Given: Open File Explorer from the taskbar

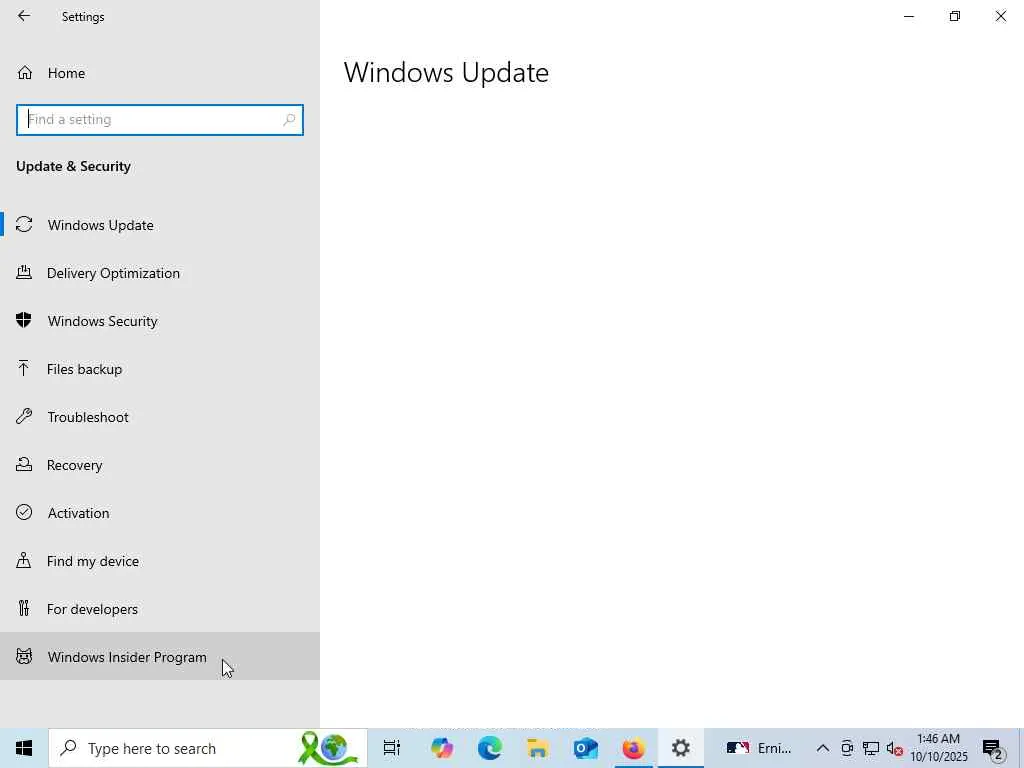Looking at the screenshot, I should coord(537,748).
